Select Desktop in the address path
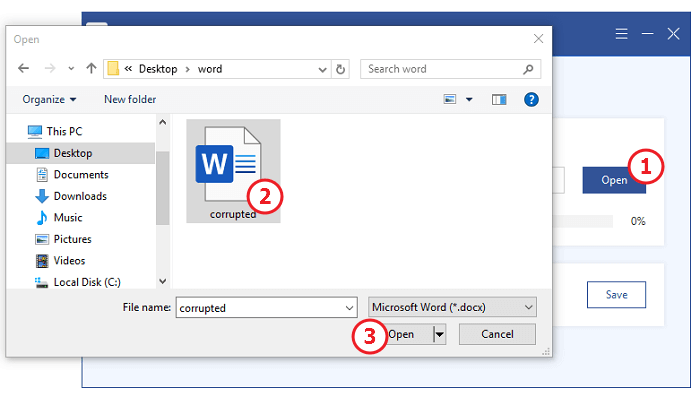 tap(158, 69)
